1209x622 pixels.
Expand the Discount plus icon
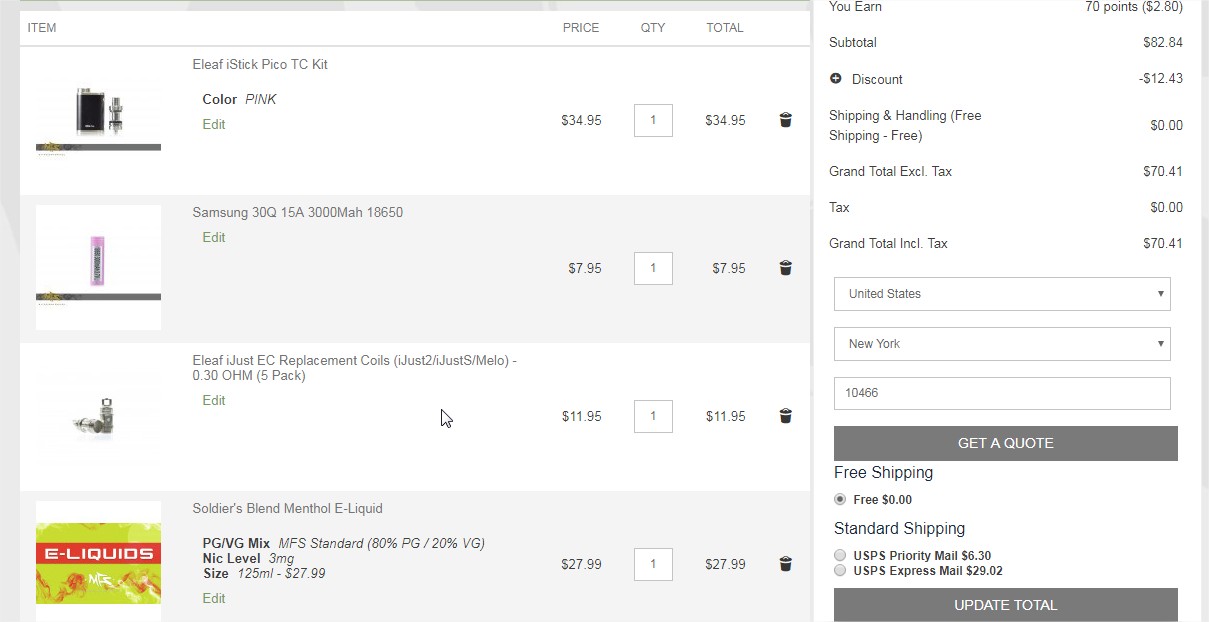tap(836, 78)
